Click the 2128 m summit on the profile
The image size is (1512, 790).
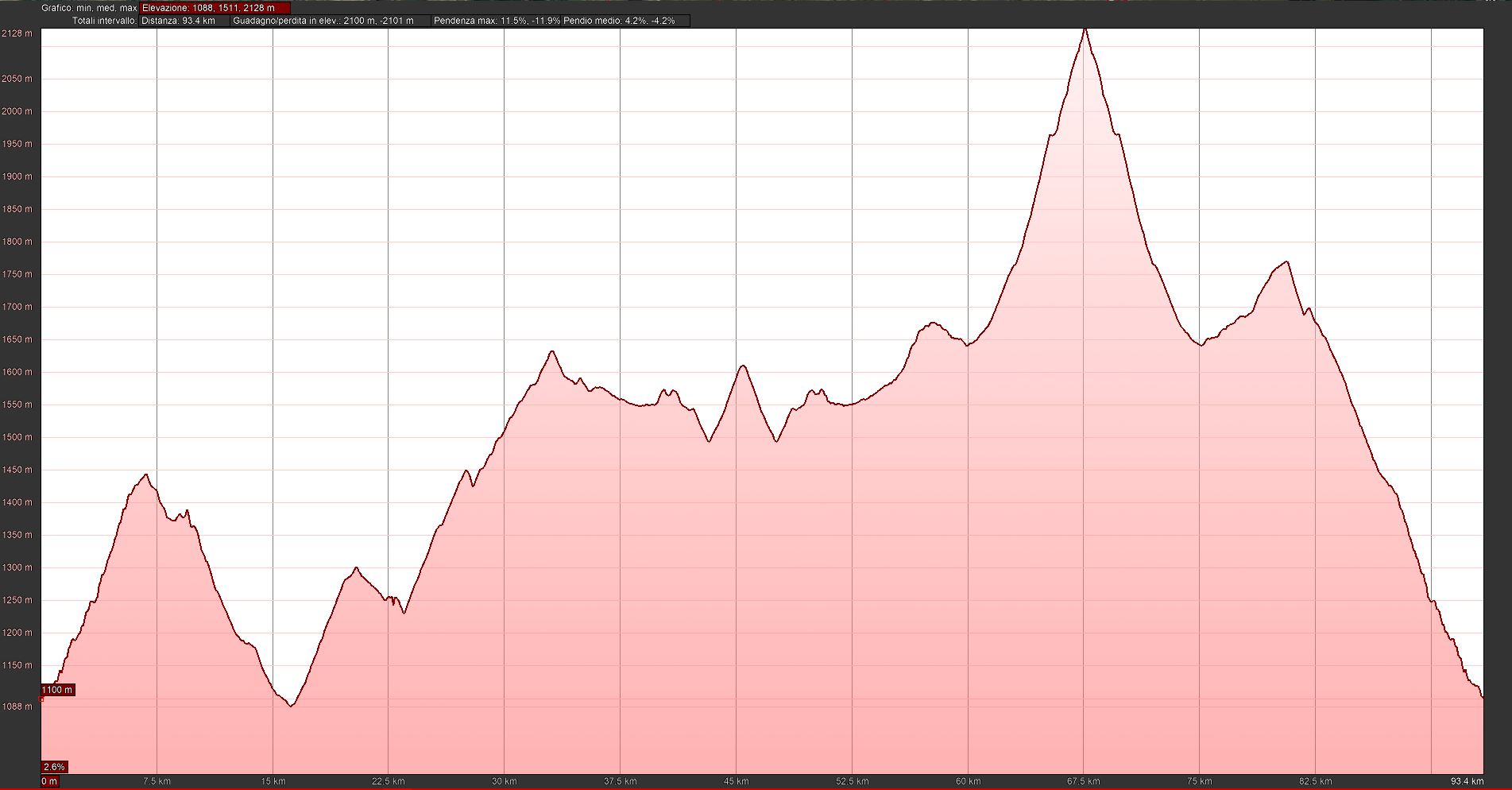click(x=1085, y=30)
